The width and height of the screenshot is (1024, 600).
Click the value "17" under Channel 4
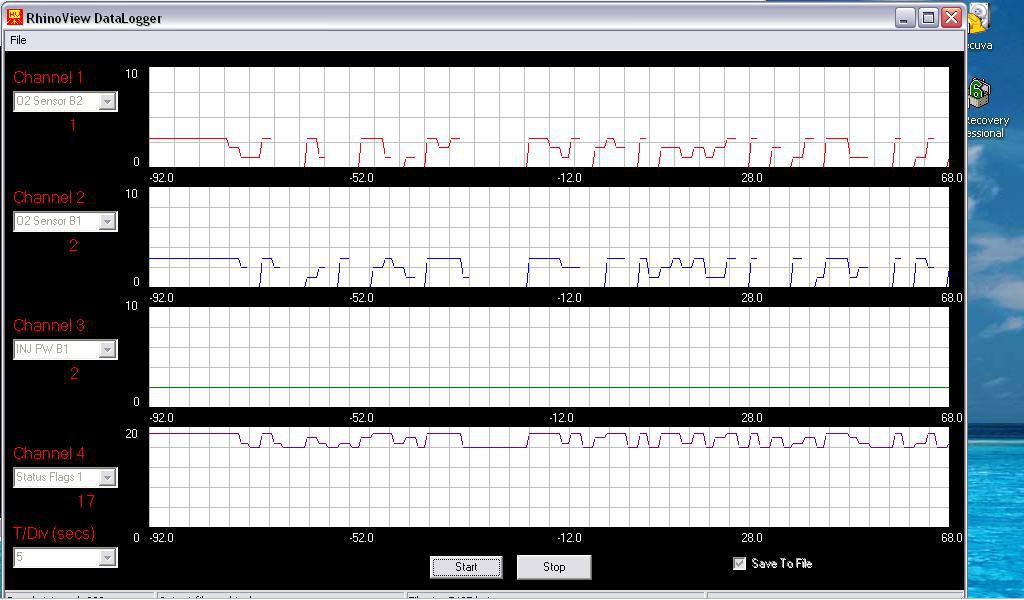click(x=86, y=501)
